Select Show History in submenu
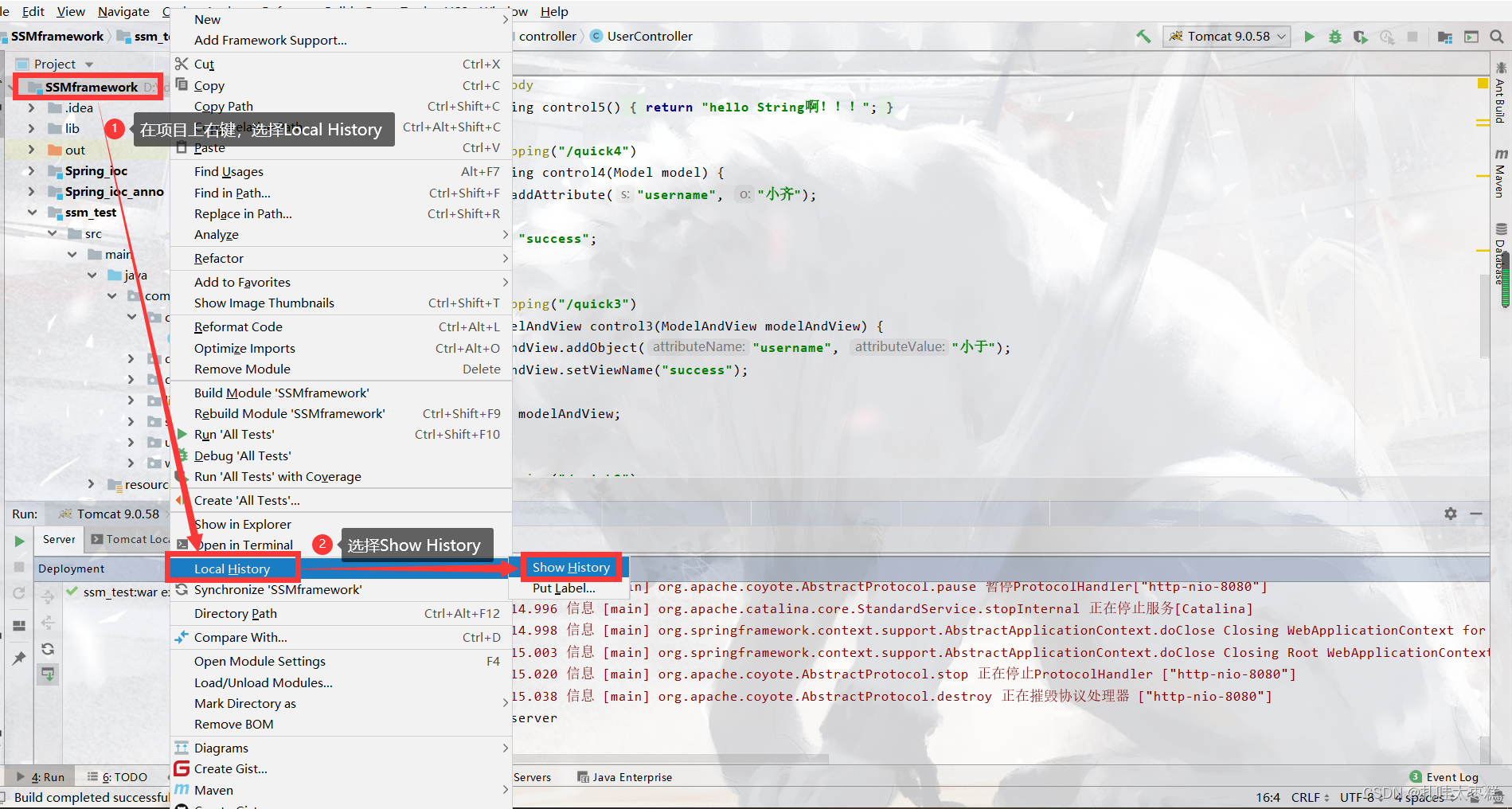The image size is (1512, 809). [x=571, y=567]
